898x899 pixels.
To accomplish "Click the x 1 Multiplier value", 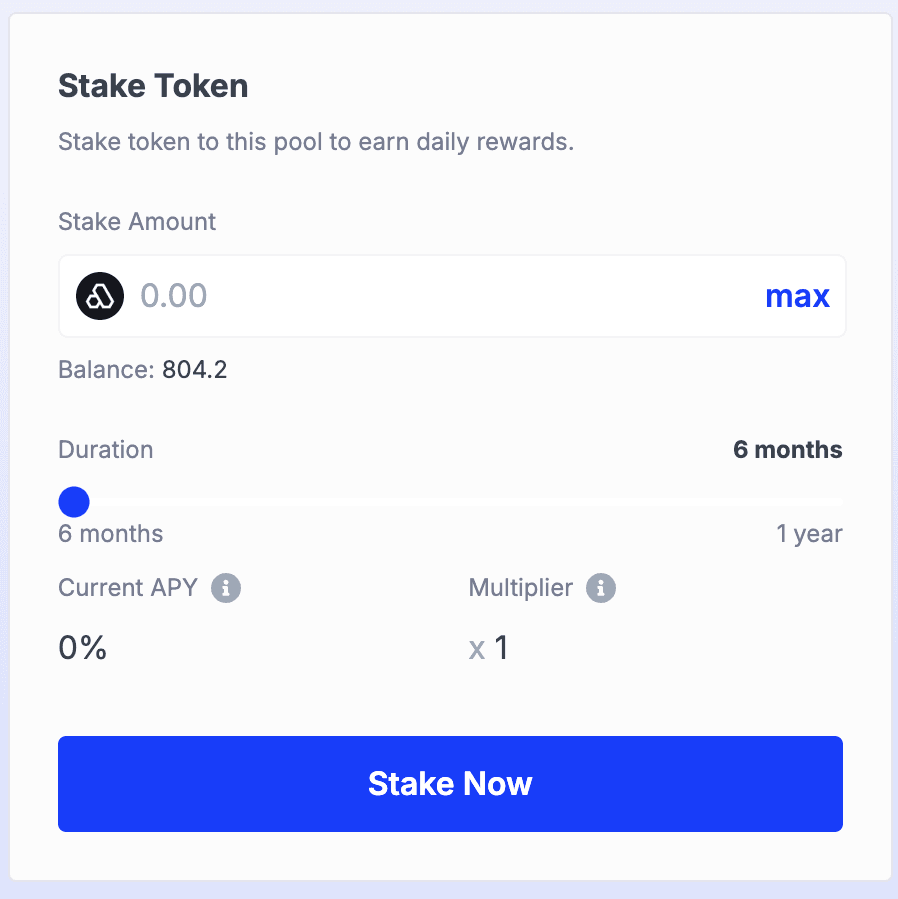I will tap(488, 648).
